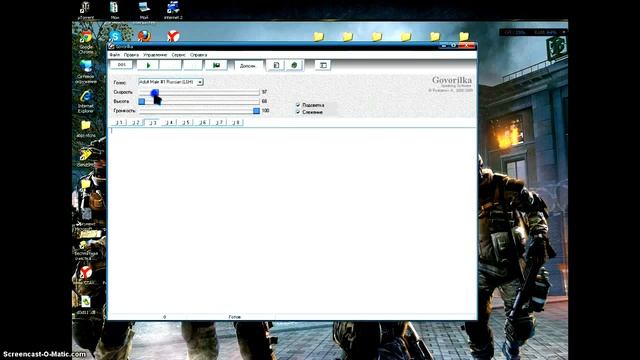Select text tab 3
The image size is (640, 360).
point(152,122)
